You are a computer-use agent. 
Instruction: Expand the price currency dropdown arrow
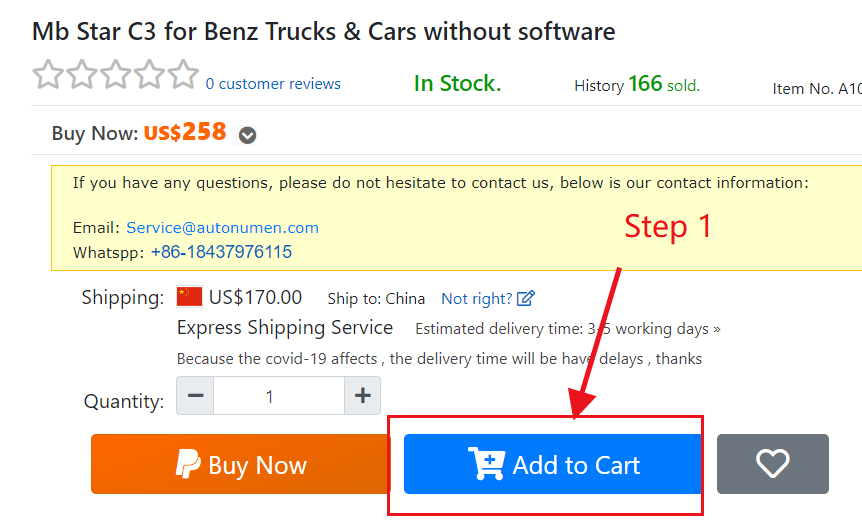pos(247,135)
